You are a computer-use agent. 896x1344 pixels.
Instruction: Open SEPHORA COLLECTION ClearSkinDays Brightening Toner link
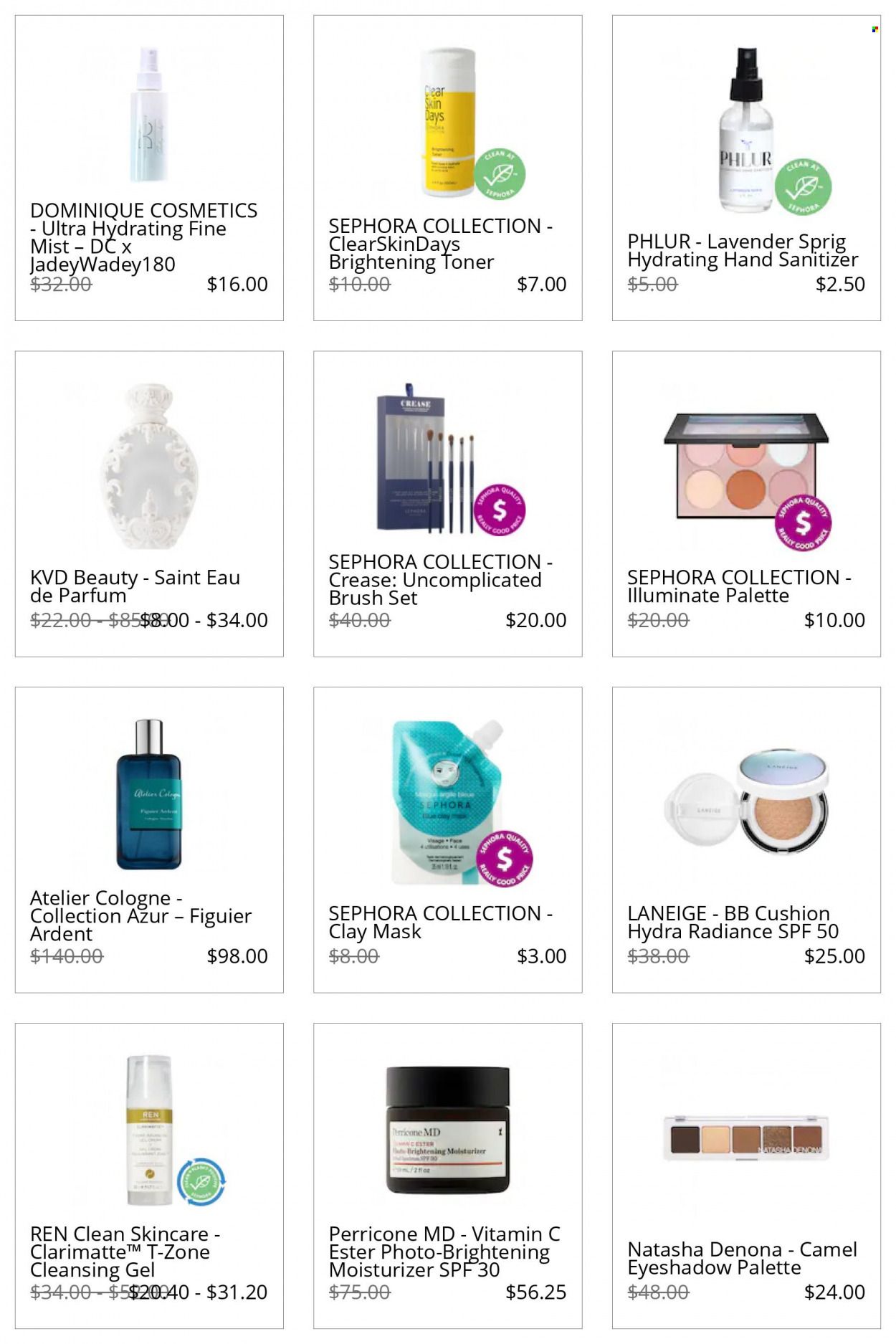click(441, 244)
